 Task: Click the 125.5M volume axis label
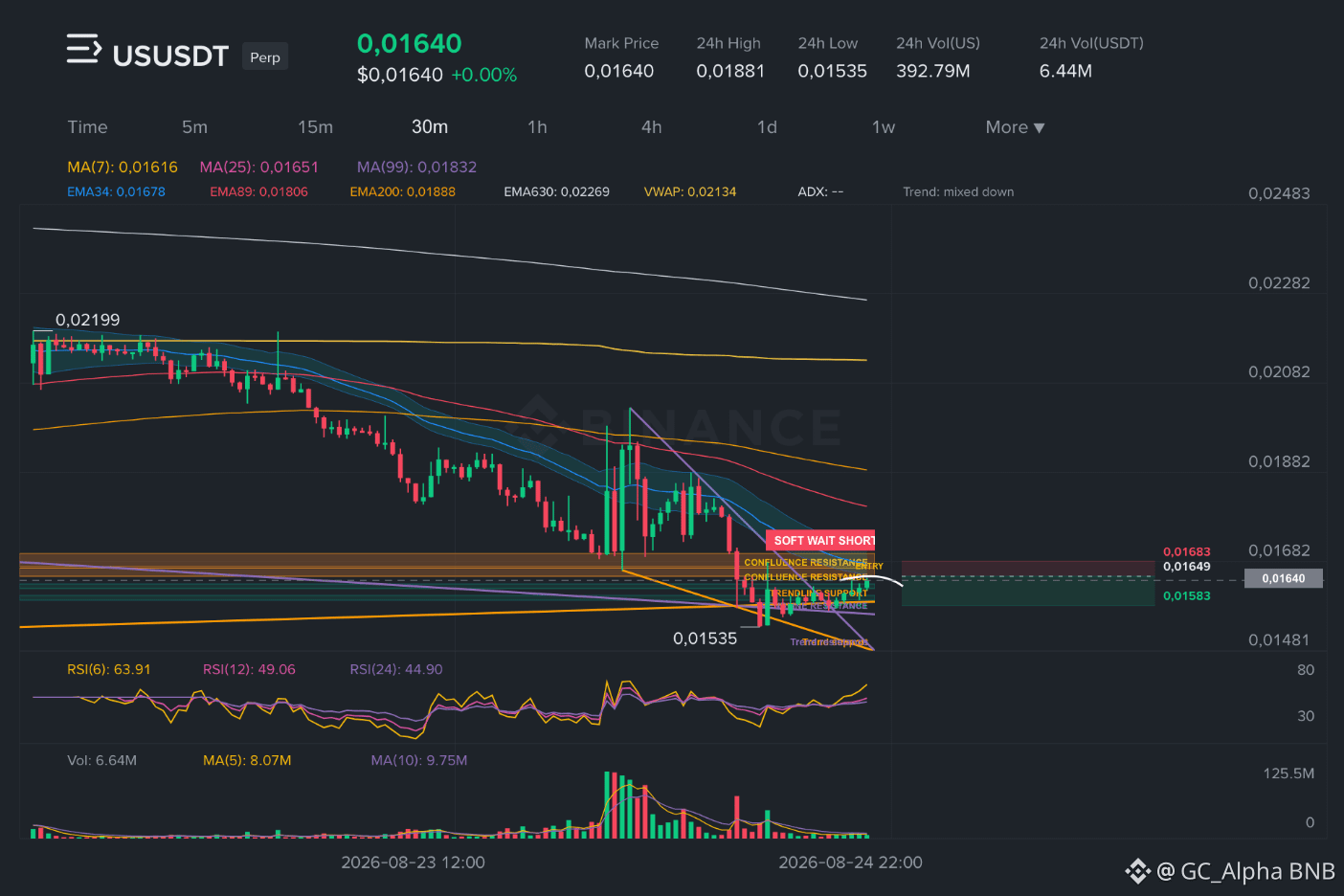click(1288, 773)
